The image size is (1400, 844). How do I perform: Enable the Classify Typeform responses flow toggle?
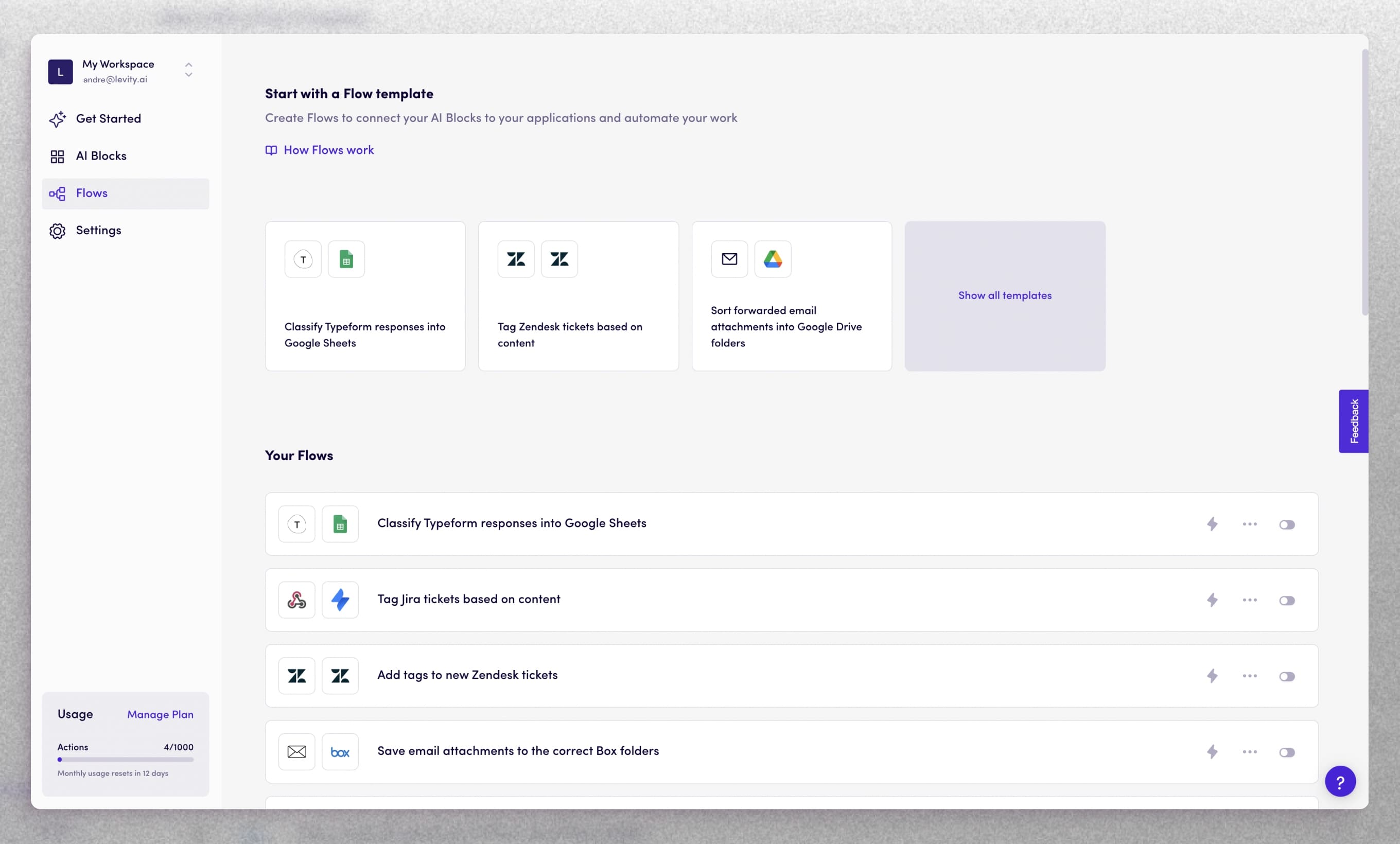[1286, 524]
